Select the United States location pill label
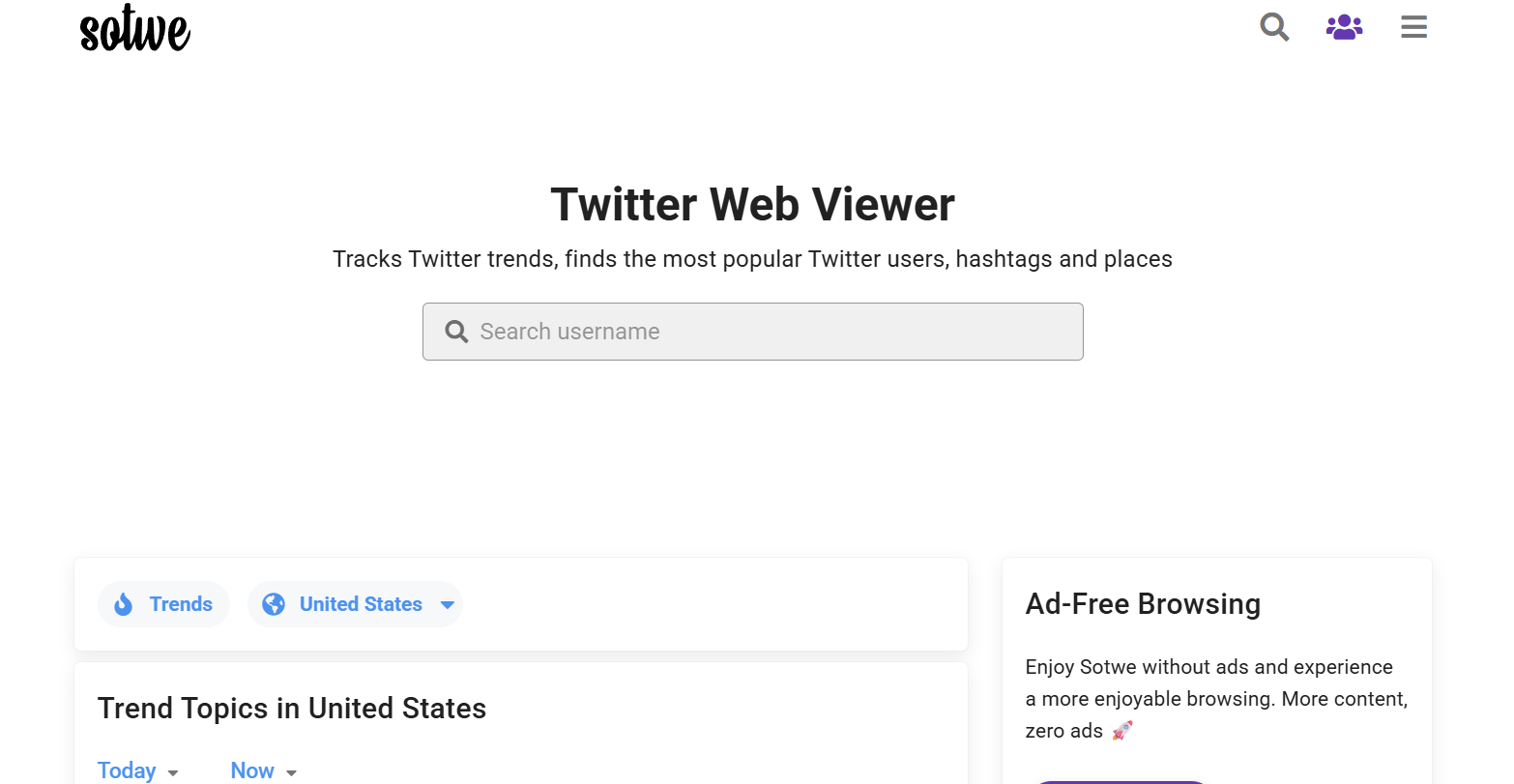 tap(361, 604)
